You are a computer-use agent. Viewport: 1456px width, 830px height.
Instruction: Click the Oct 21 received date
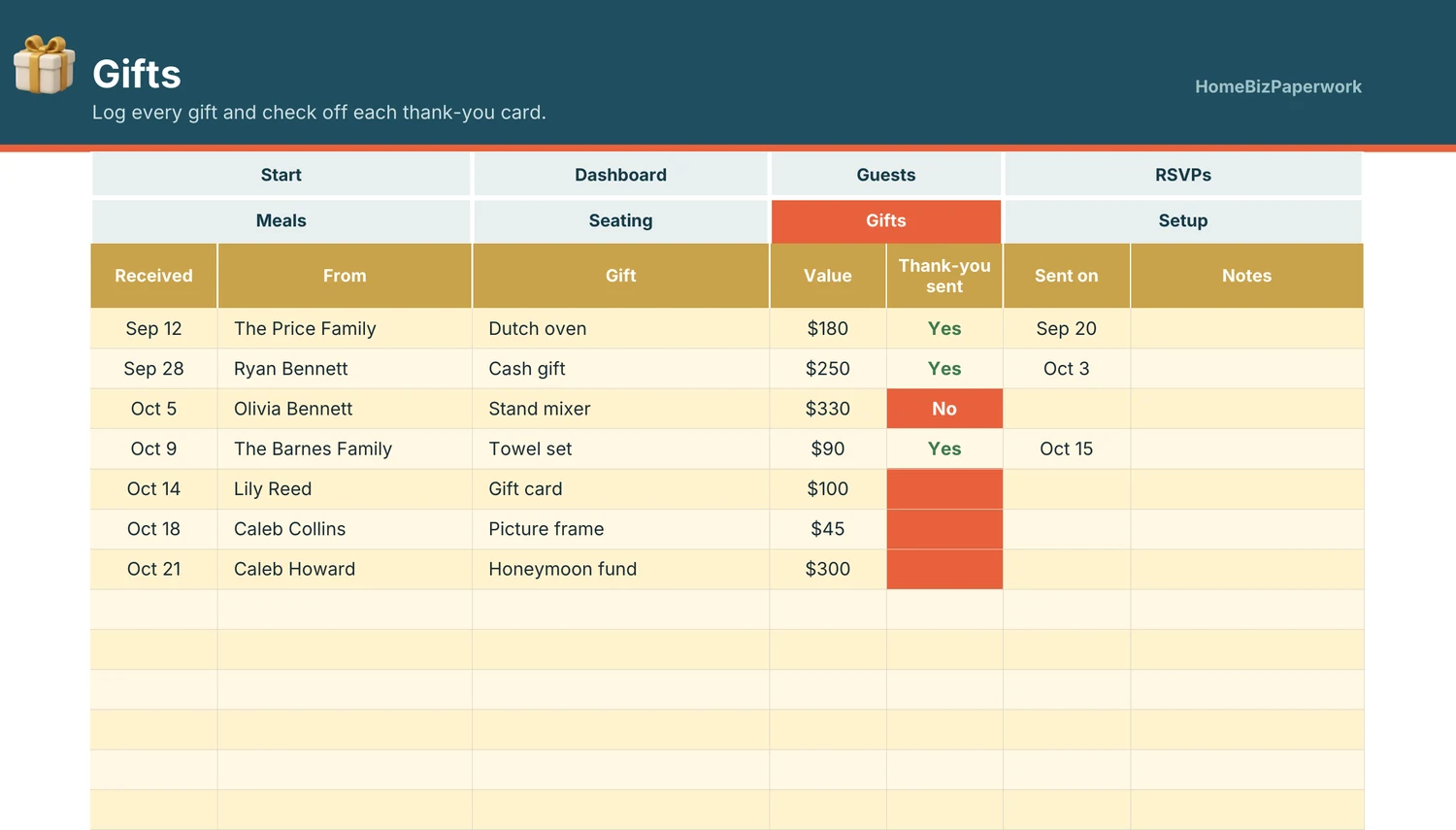pyautogui.click(x=153, y=569)
